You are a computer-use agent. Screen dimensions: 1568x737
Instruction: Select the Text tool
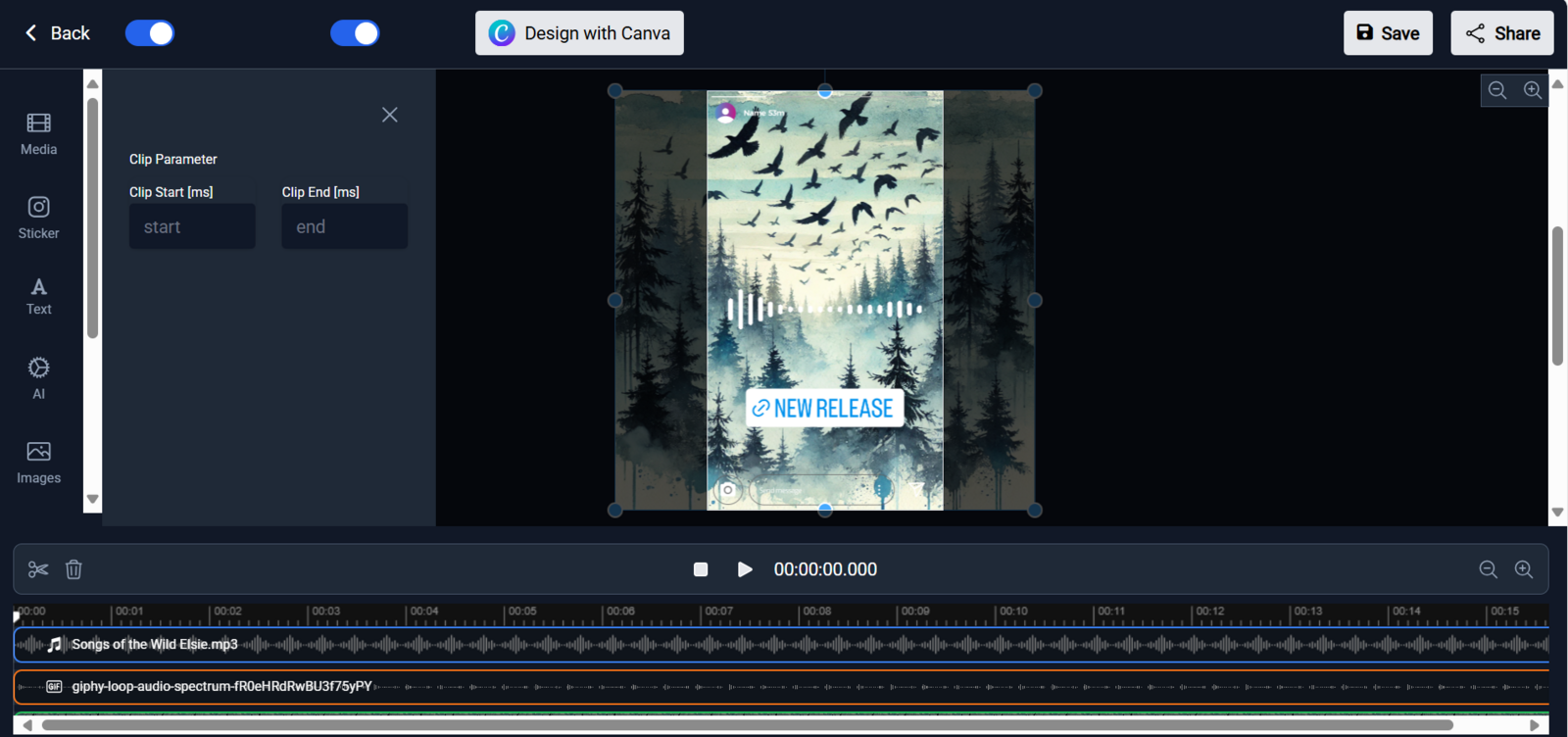pos(39,296)
